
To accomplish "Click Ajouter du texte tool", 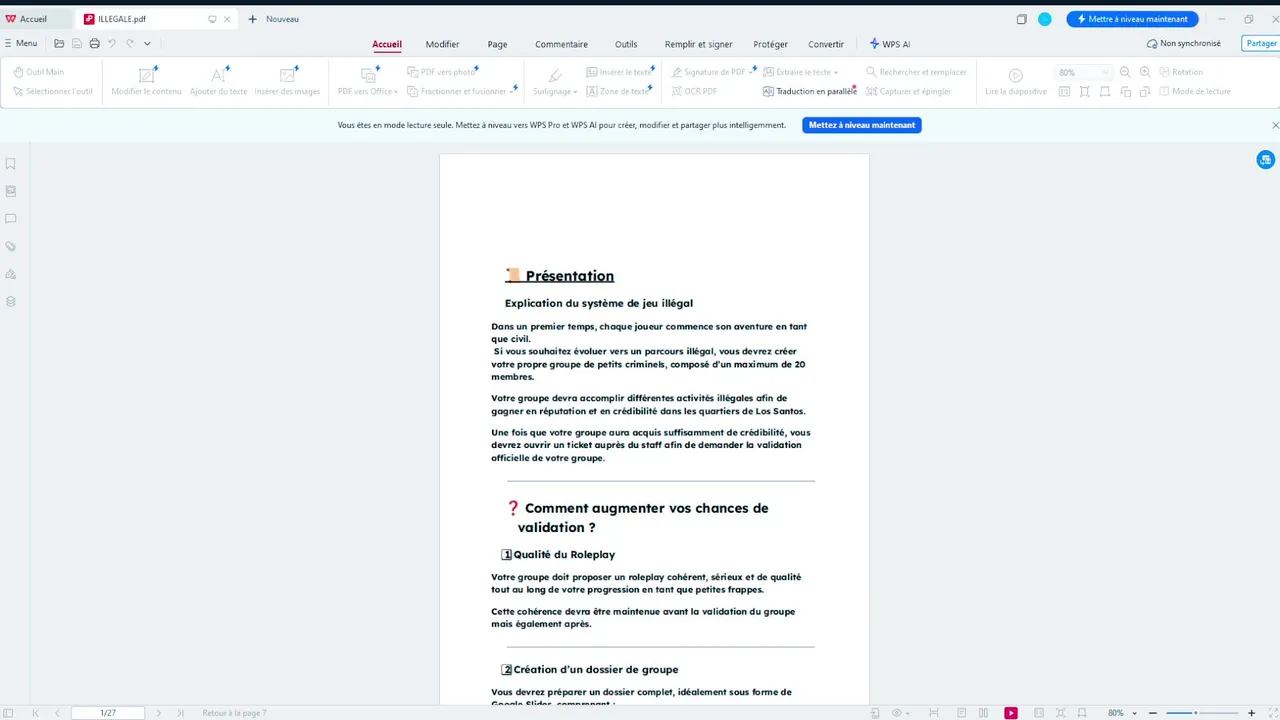I will pos(218,81).
